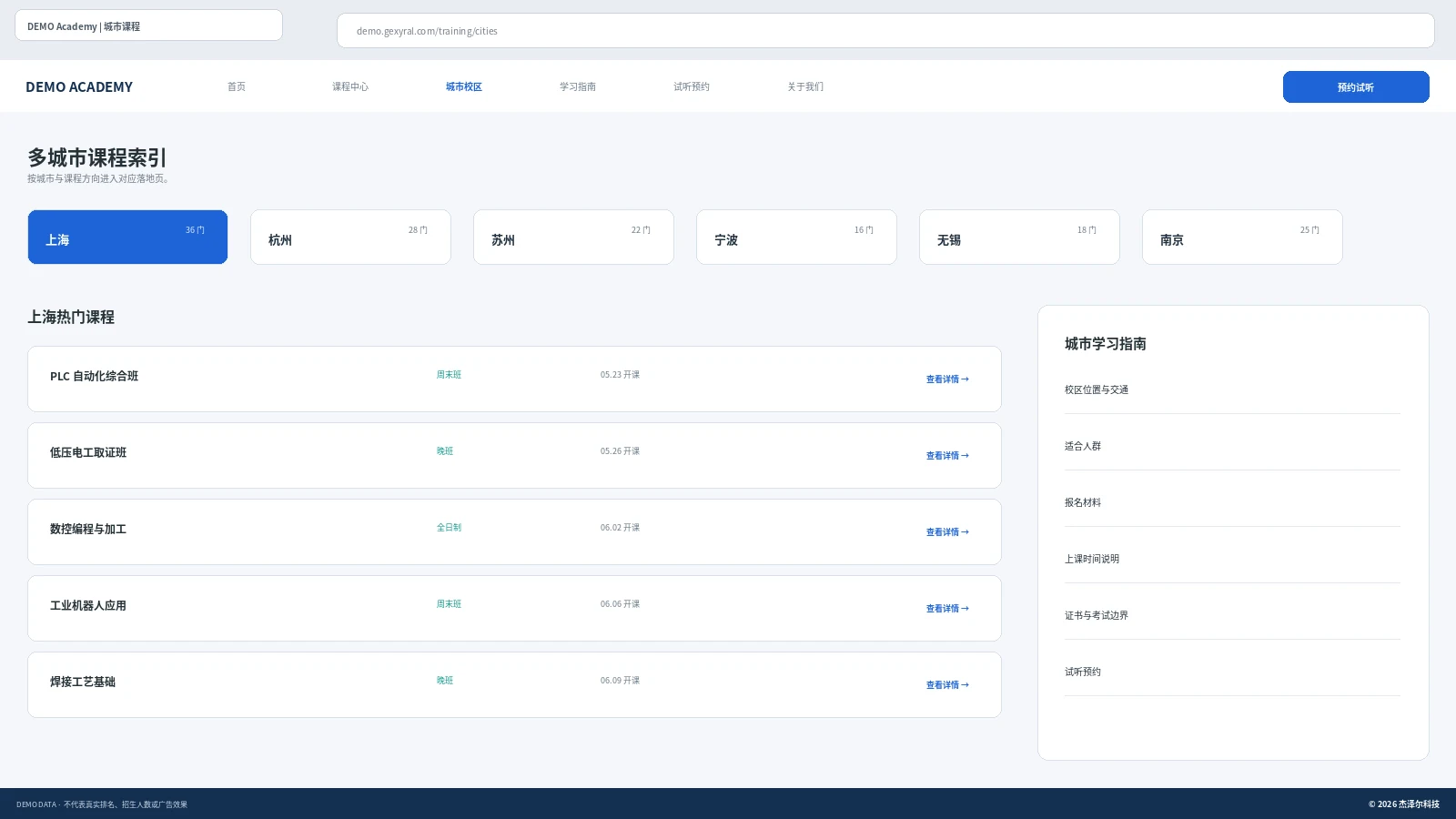This screenshot has height=819, width=1456.
Task: View details for 焊接工艺基础
Action: (x=947, y=685)
